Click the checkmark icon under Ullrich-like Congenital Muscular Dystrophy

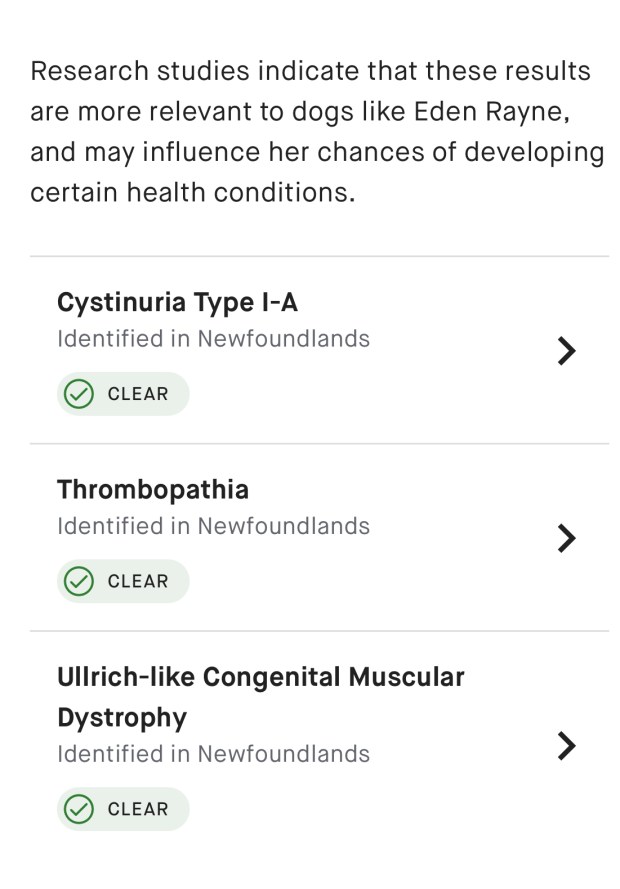[78, 809]
